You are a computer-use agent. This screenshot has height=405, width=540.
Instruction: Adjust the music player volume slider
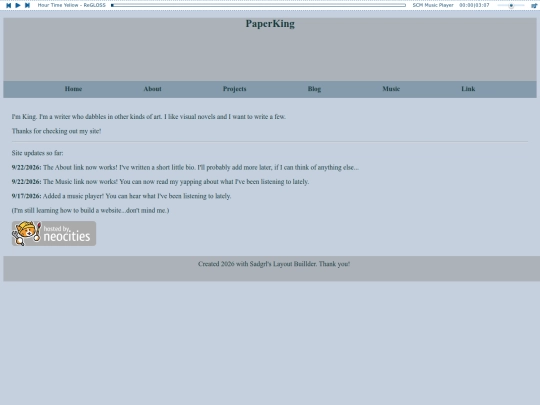[511, 6]
